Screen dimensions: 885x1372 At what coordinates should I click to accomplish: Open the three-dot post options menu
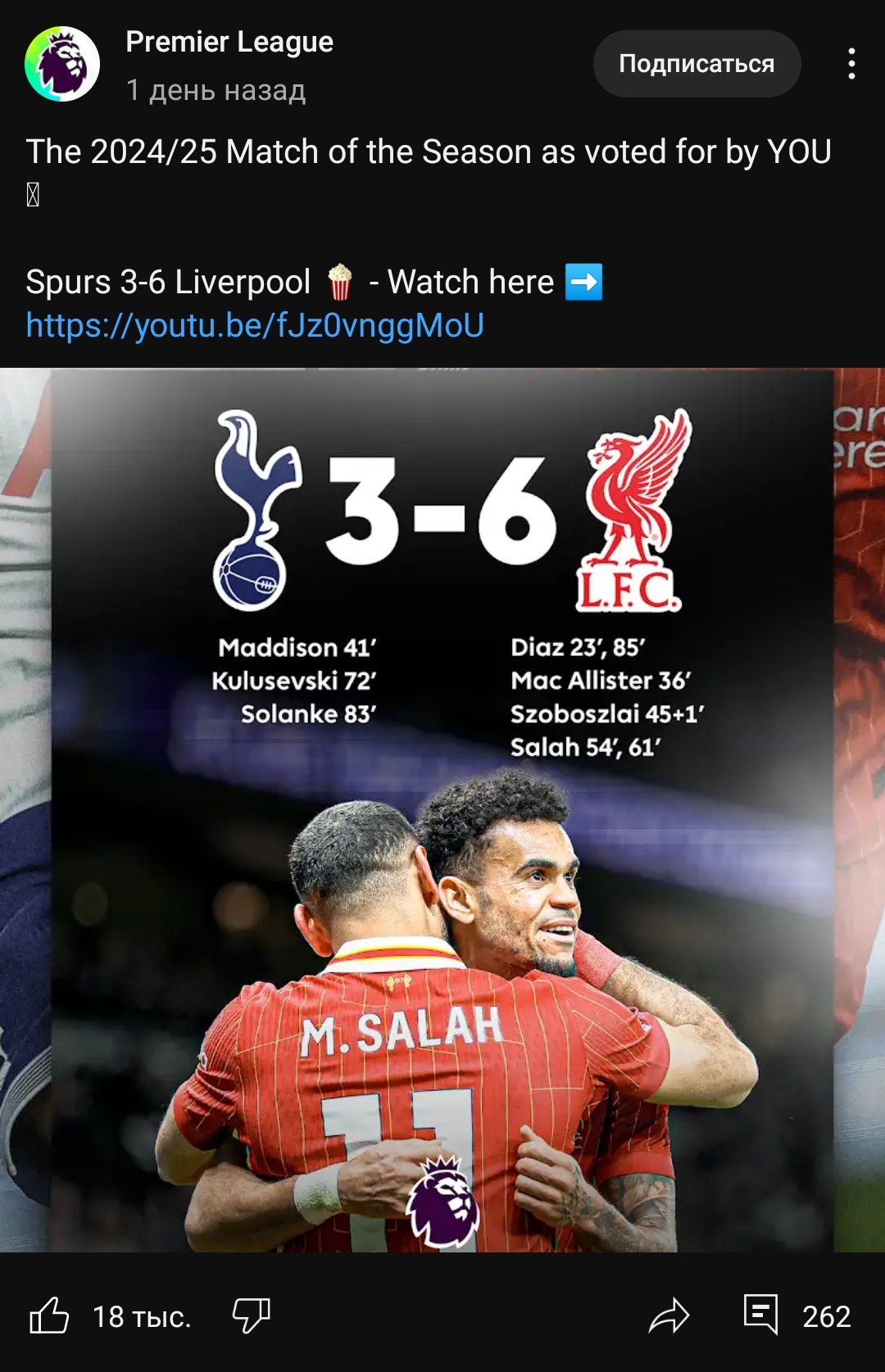click(x=851, y=64)
